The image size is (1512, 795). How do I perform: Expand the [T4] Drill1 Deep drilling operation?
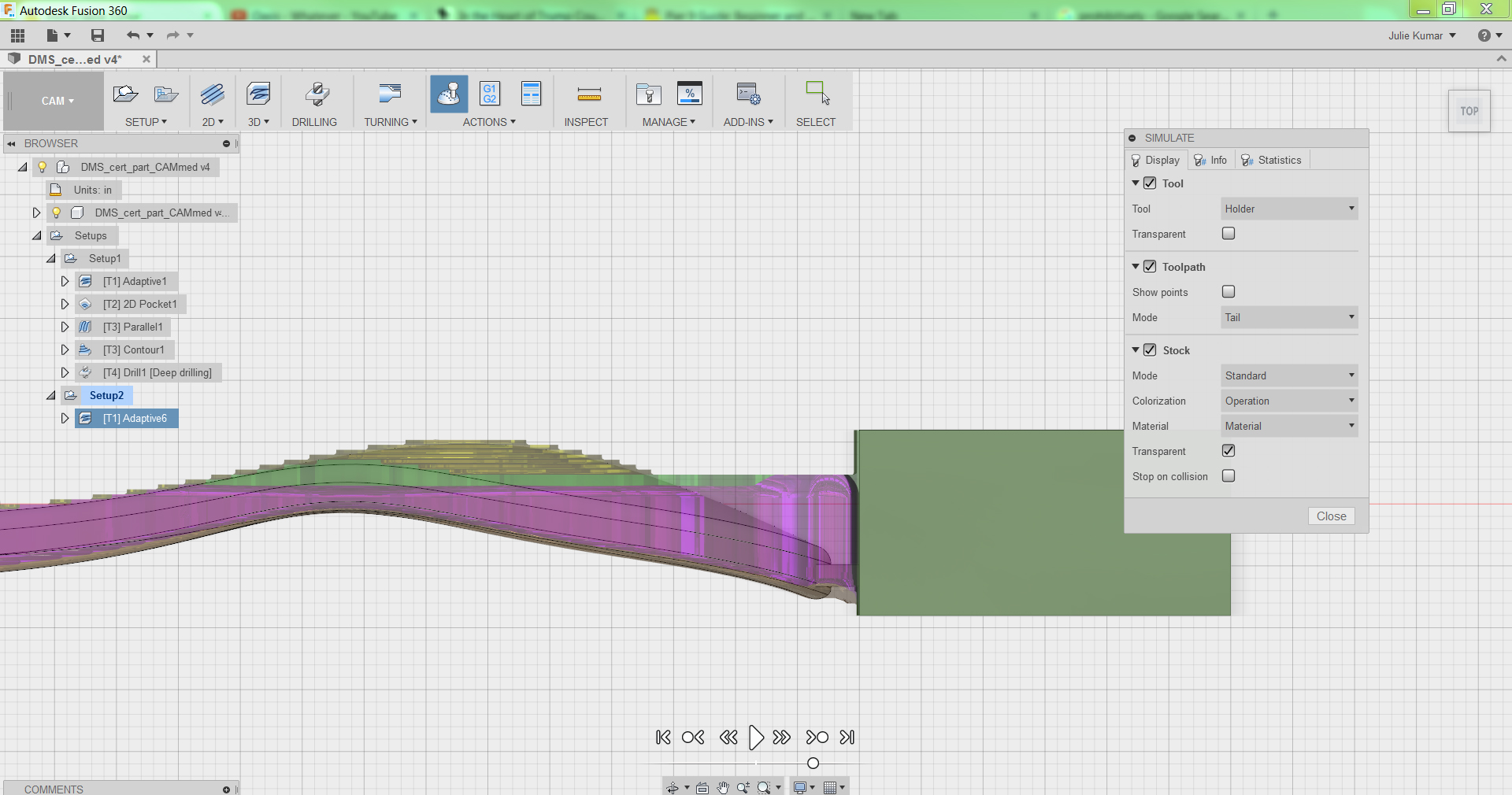click(x=65, y=372)
